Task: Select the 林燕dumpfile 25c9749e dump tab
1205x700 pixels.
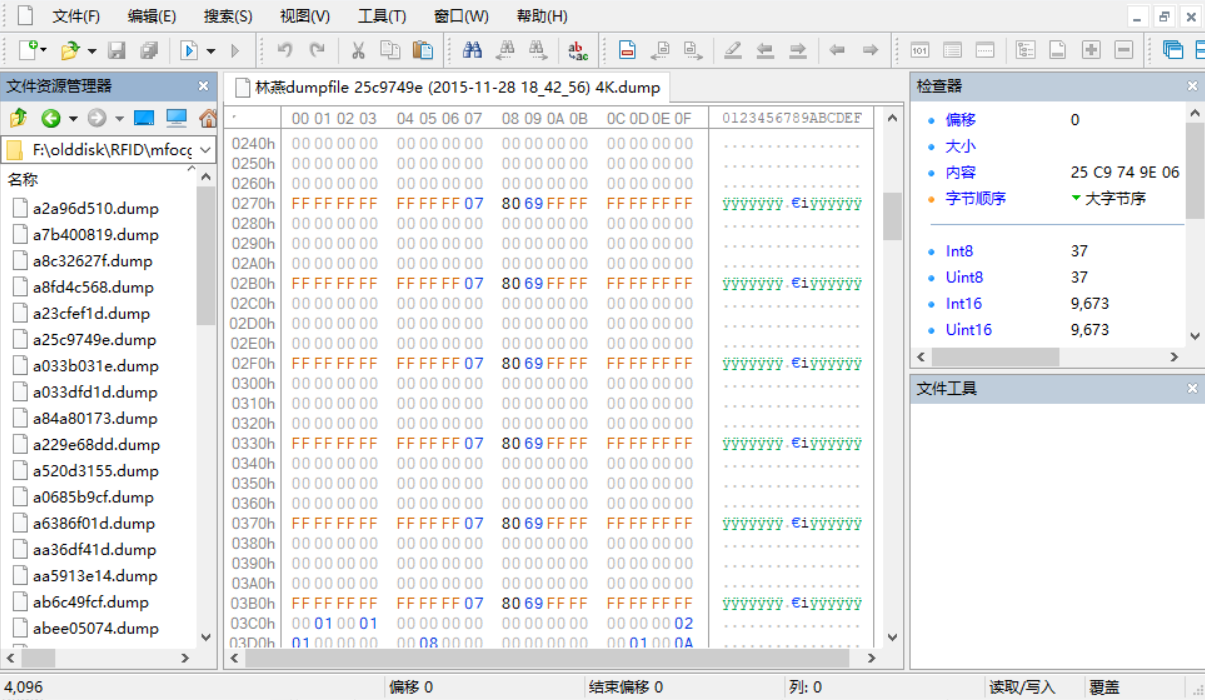Action: (x=447, y=87)
